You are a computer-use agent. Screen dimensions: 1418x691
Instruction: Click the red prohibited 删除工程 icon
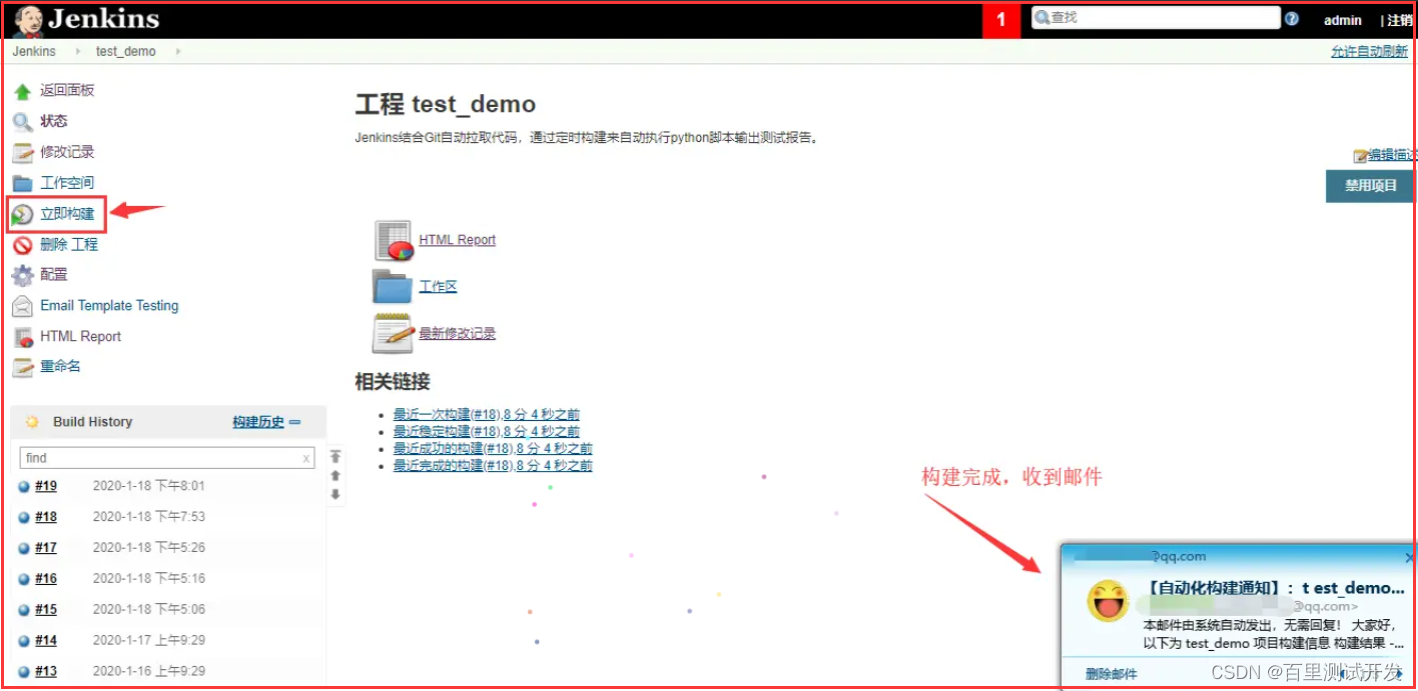(22, 245)
